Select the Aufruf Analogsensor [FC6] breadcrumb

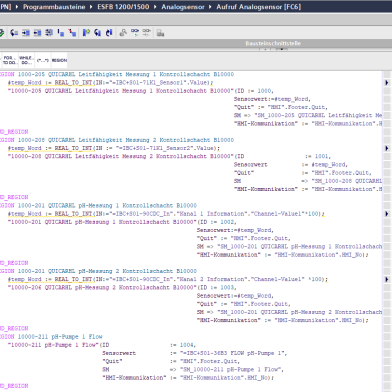259,7
